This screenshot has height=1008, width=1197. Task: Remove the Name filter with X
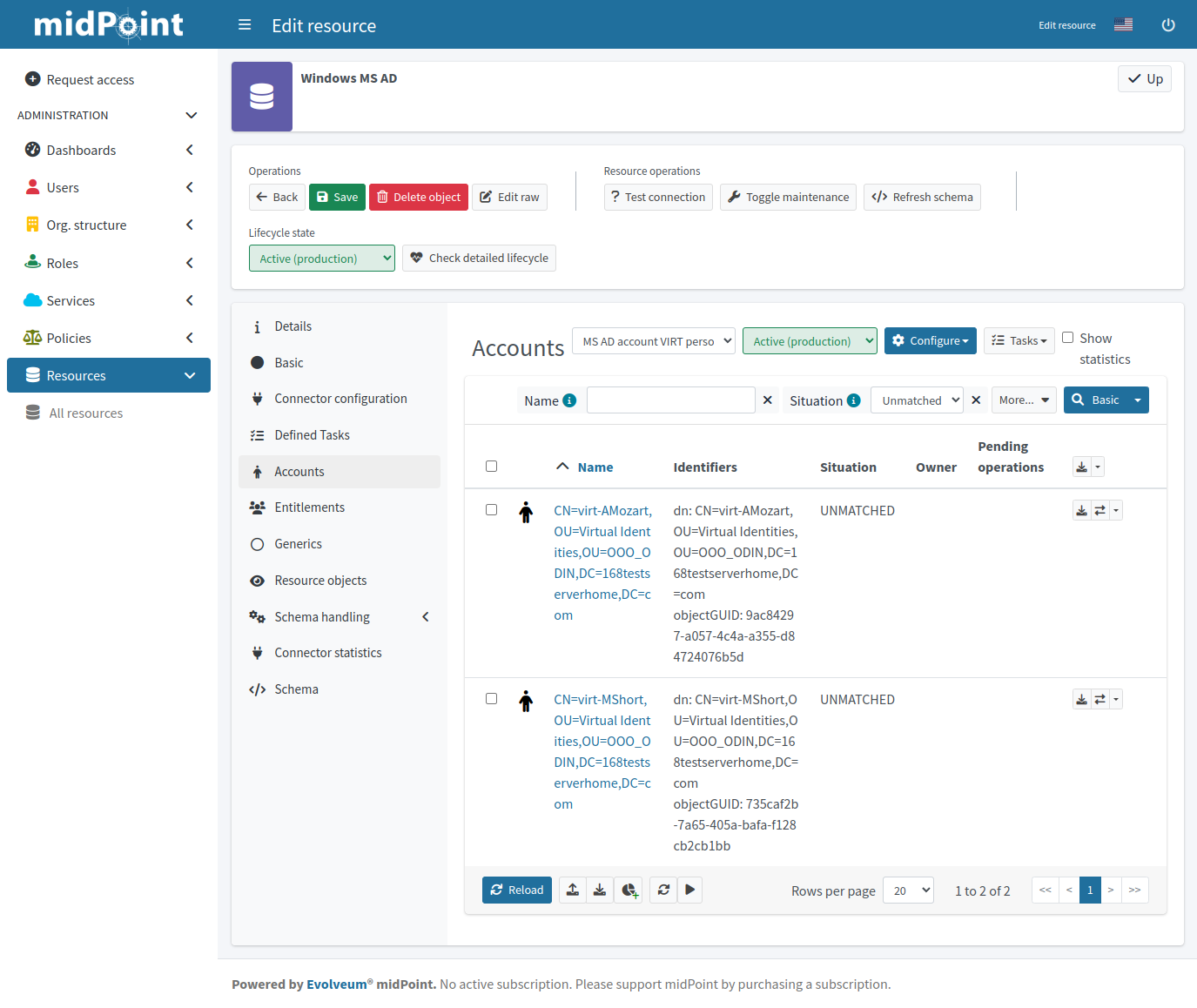768,400
